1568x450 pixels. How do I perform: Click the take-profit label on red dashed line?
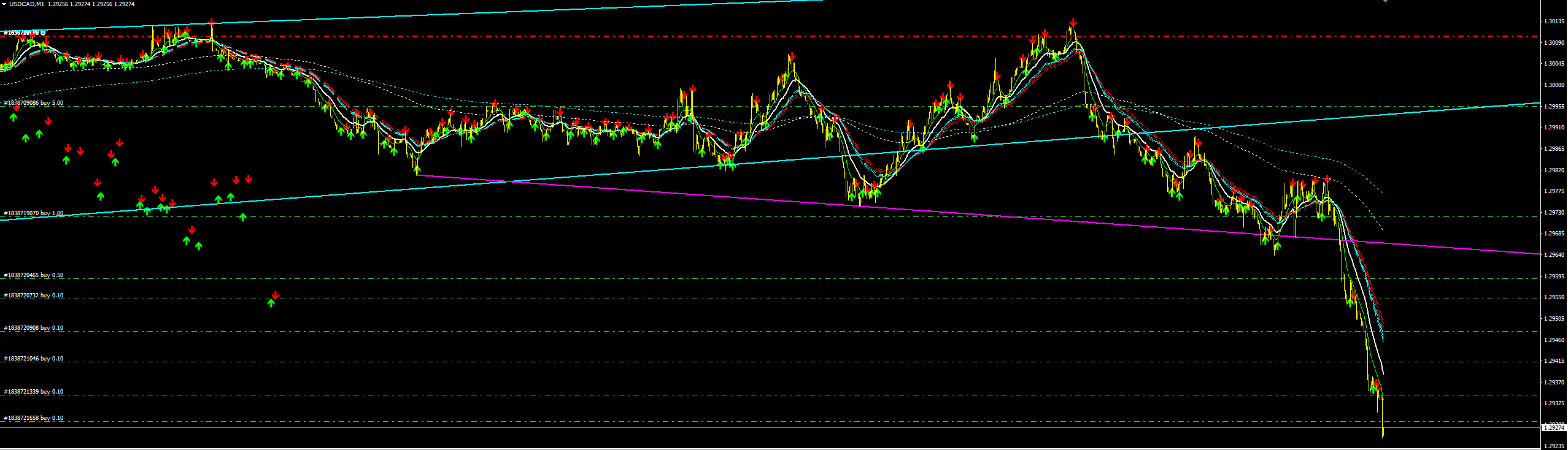click(25, 32)
